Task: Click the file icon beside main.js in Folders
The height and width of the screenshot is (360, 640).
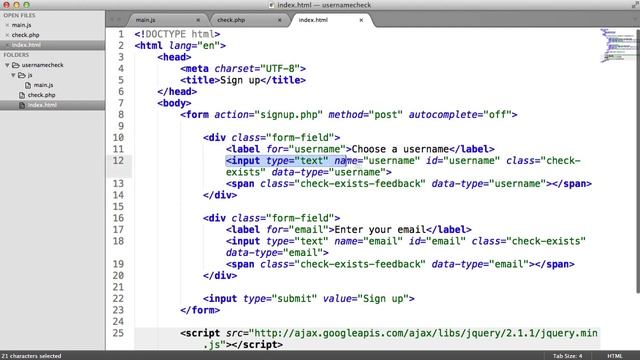Action: click(x=28, y=85)
